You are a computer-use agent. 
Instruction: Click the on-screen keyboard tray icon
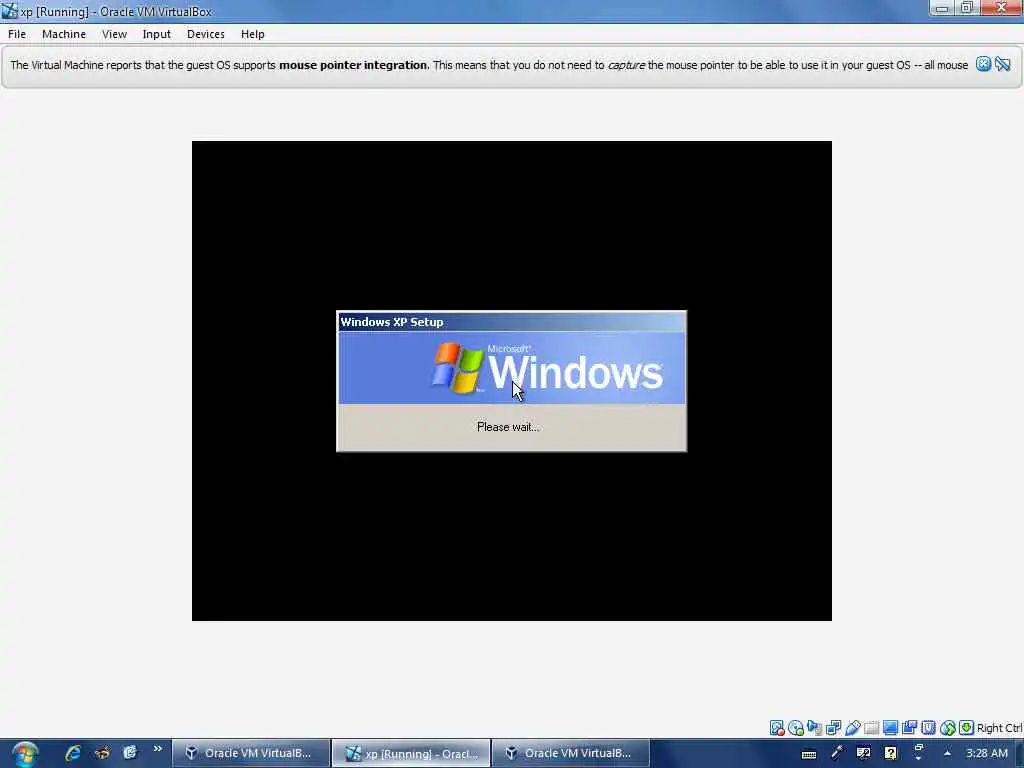click(x=808, y=754)
